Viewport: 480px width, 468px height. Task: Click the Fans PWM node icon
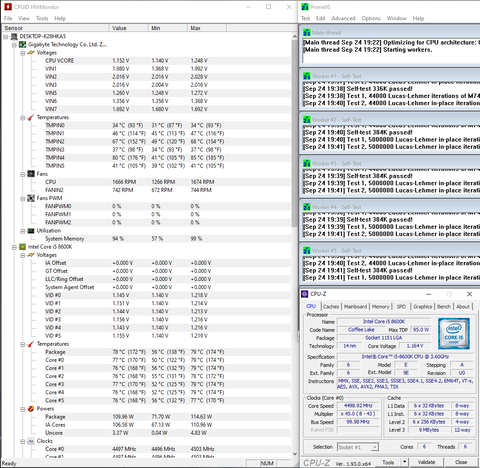tap(31, 198)
